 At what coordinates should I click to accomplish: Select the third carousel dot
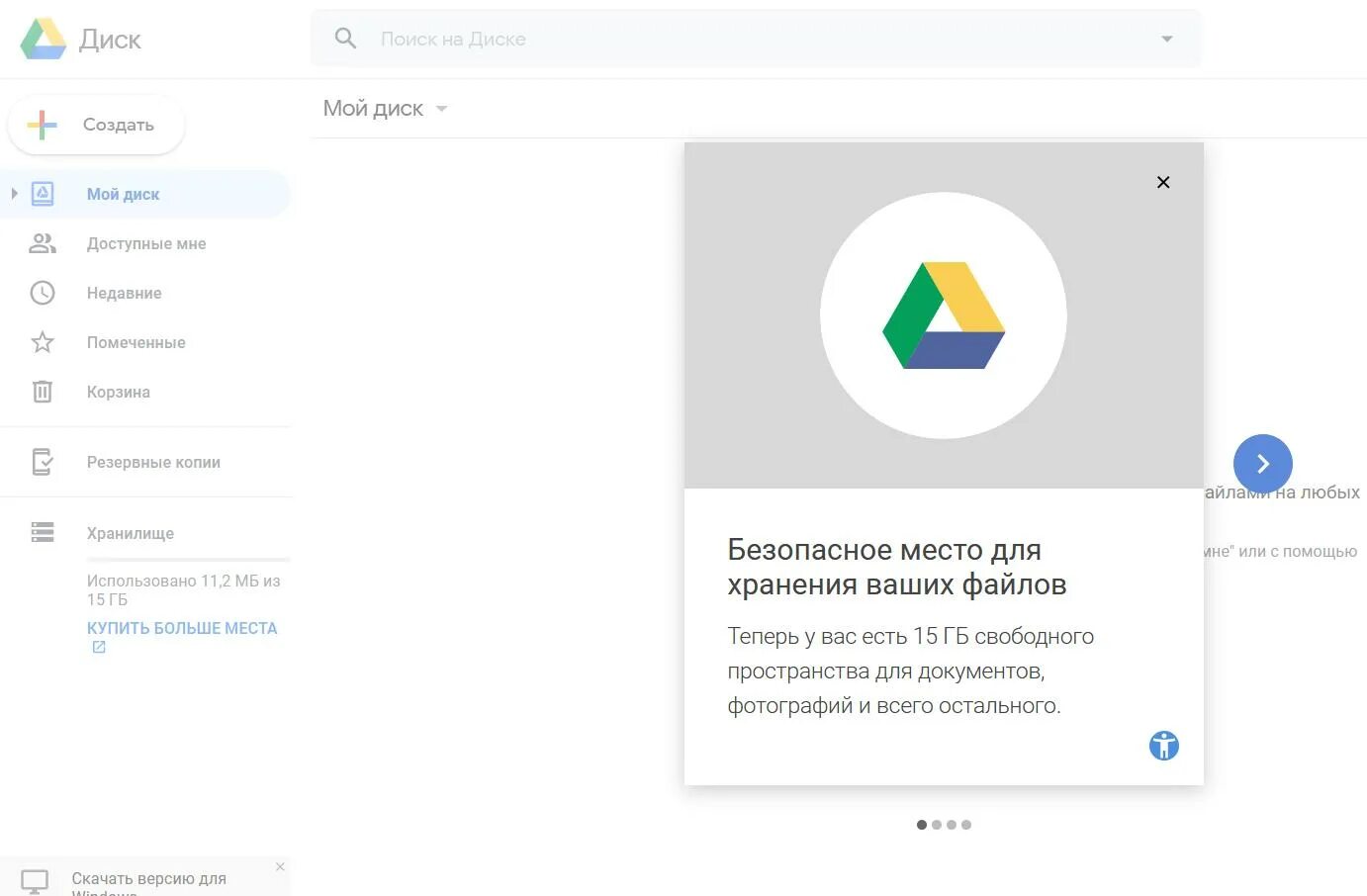click(952, 825)
